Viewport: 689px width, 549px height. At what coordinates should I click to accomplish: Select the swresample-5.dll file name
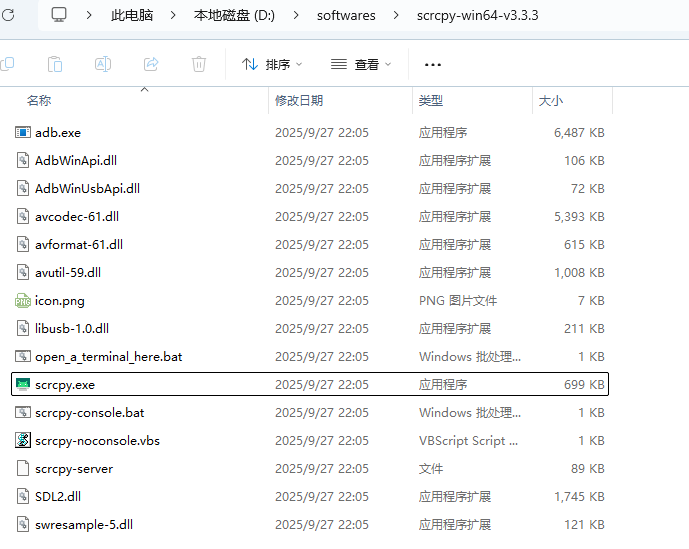[x=84, y=525]
